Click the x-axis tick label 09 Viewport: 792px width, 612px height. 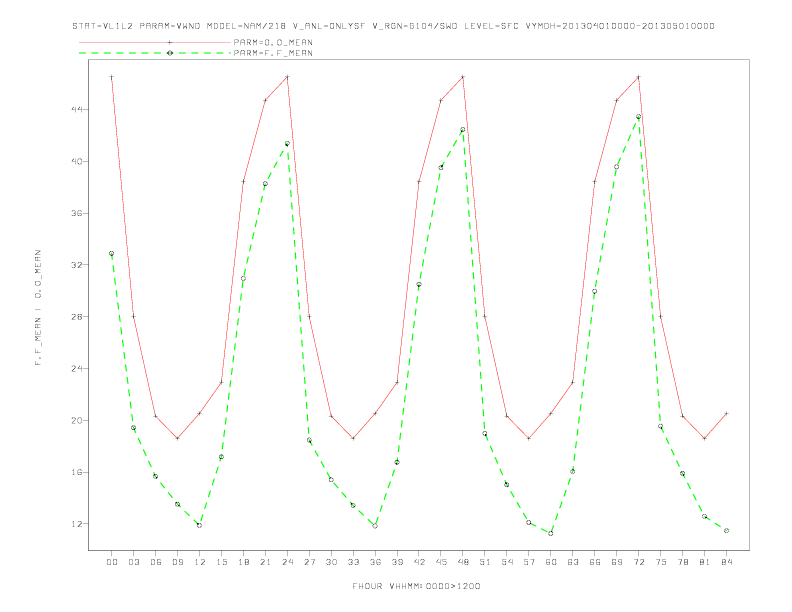click(x=178, y=562)
